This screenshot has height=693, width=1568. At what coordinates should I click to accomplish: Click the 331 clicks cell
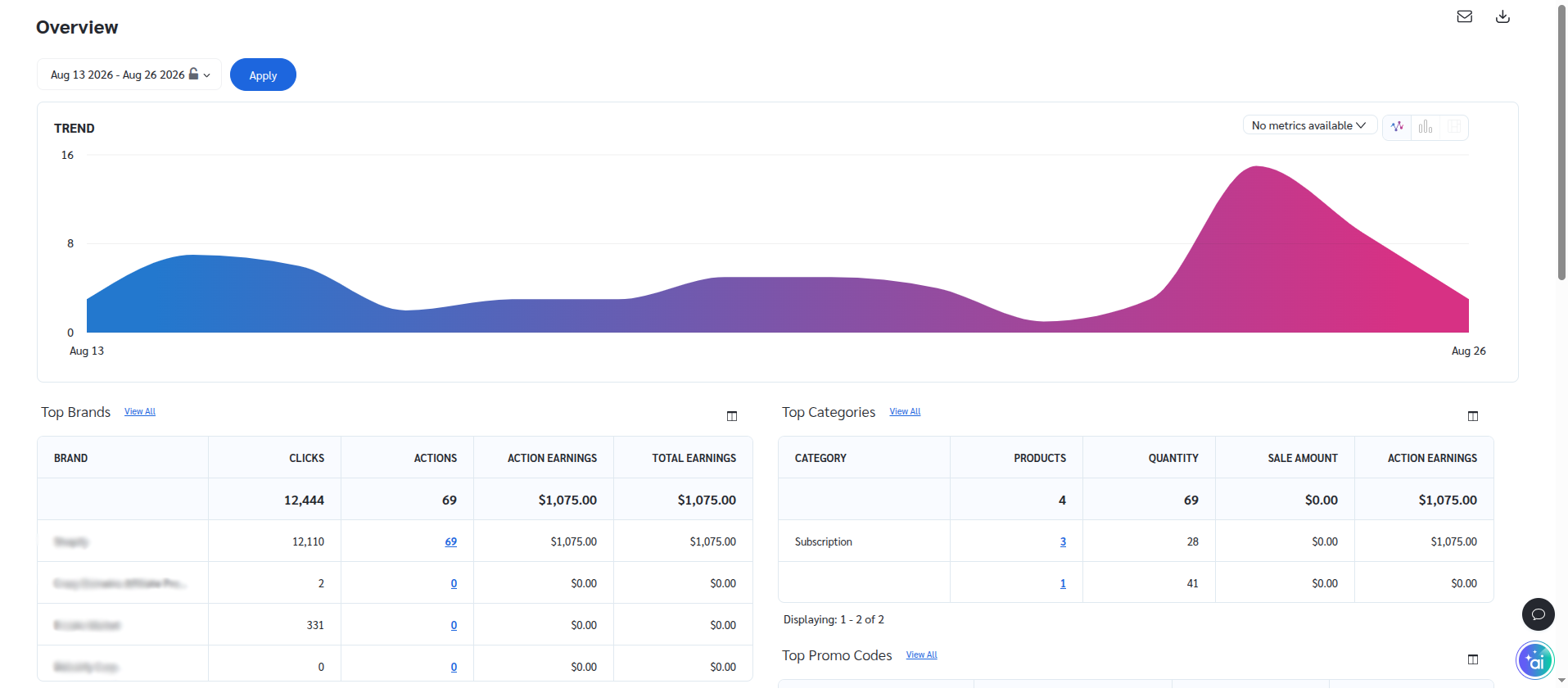coord(315,625)
